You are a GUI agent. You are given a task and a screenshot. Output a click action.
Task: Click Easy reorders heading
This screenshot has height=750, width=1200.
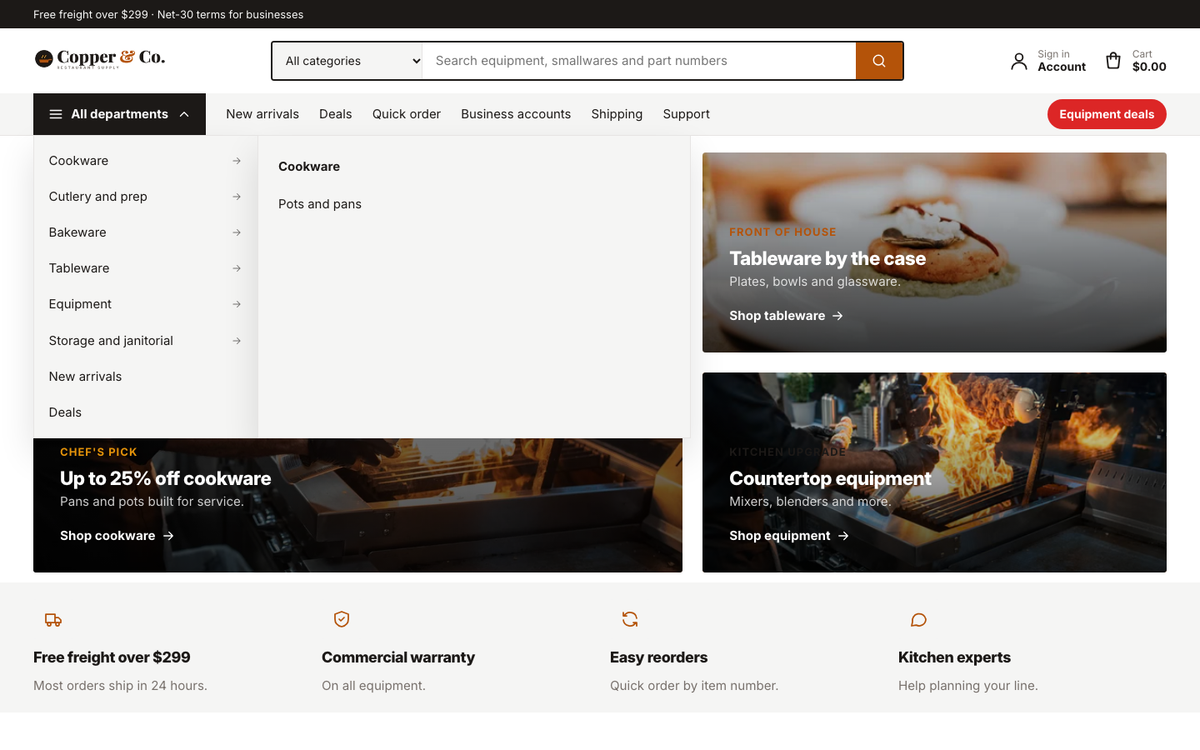[659, 658]
